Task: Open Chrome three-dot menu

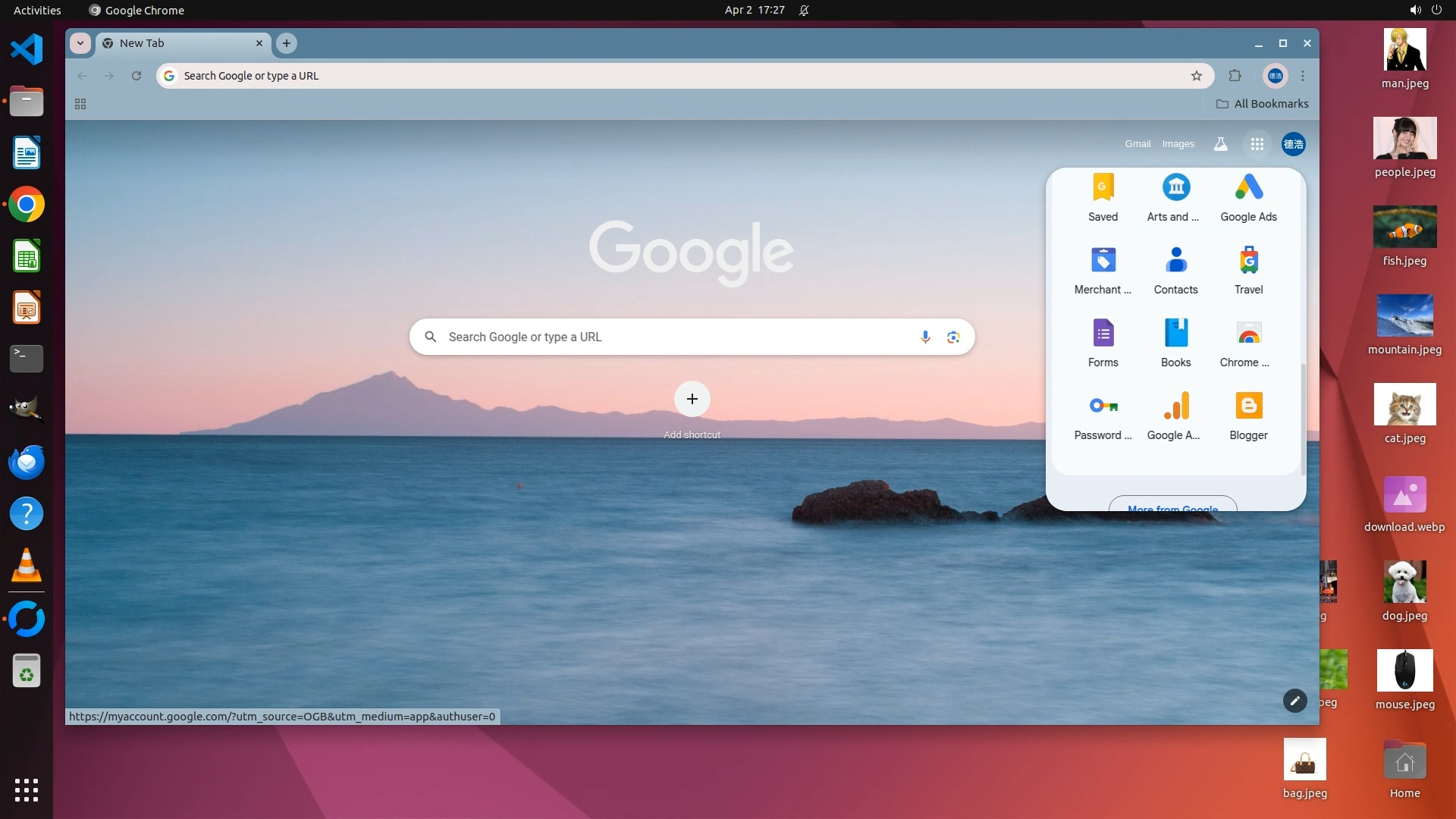Action: [1303, 76]
